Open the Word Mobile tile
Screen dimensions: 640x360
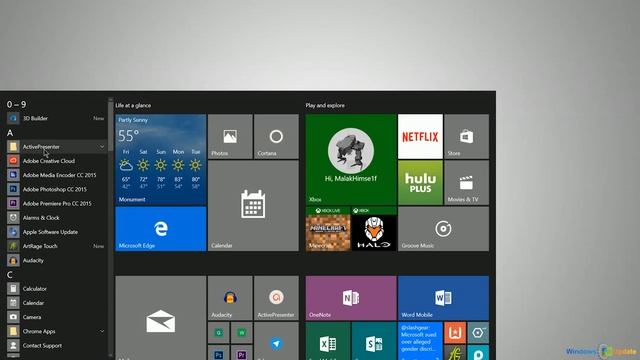444,298
